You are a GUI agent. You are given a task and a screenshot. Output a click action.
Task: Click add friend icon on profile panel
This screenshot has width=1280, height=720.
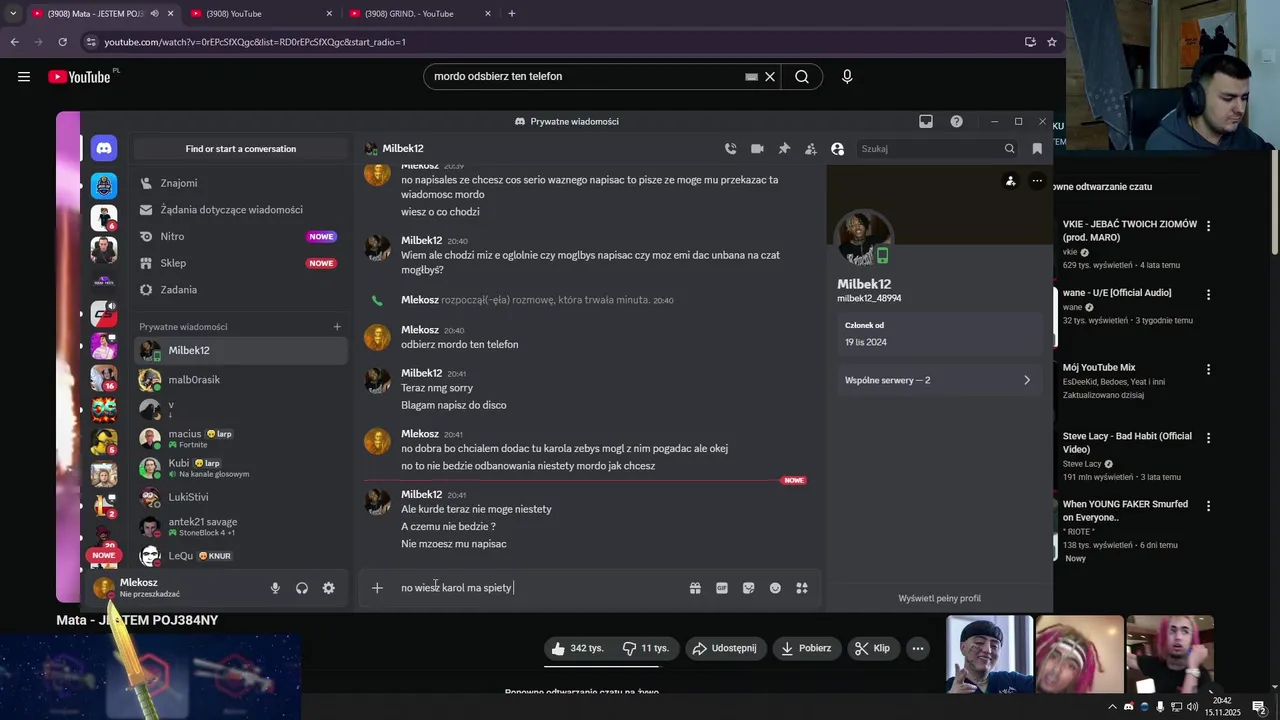coord(1011,181)
